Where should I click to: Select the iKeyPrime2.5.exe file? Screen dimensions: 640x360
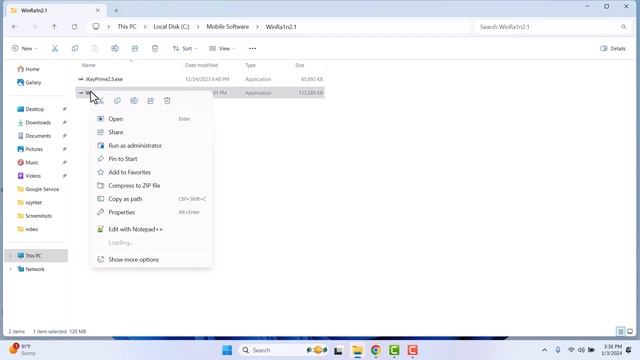(104, 79)
